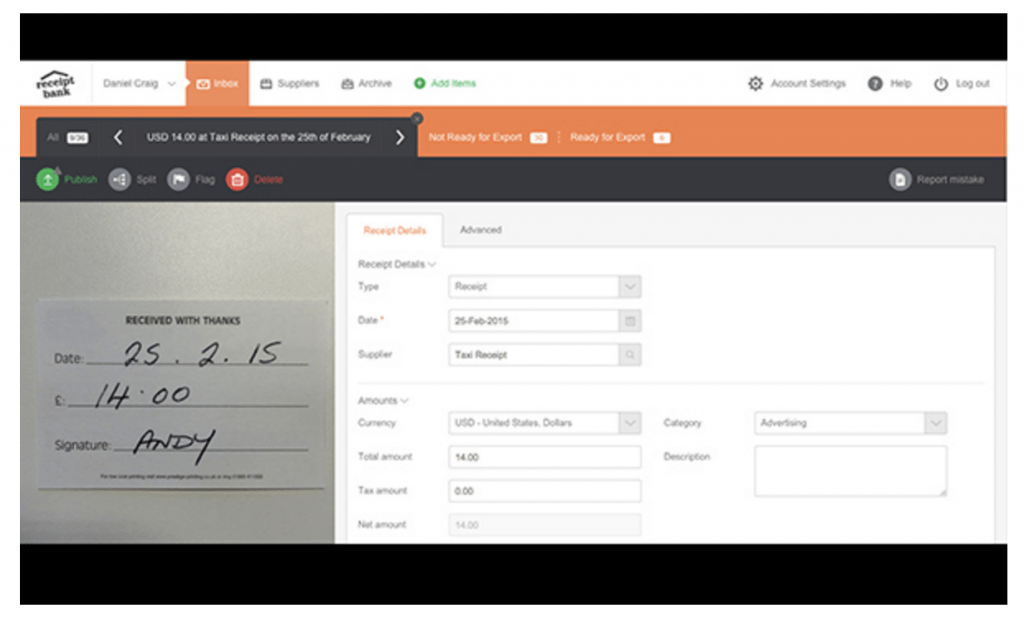The height and width of the screenshot is (623, 1024).
Task: Click the Publish label
Action: click(80, 180)
